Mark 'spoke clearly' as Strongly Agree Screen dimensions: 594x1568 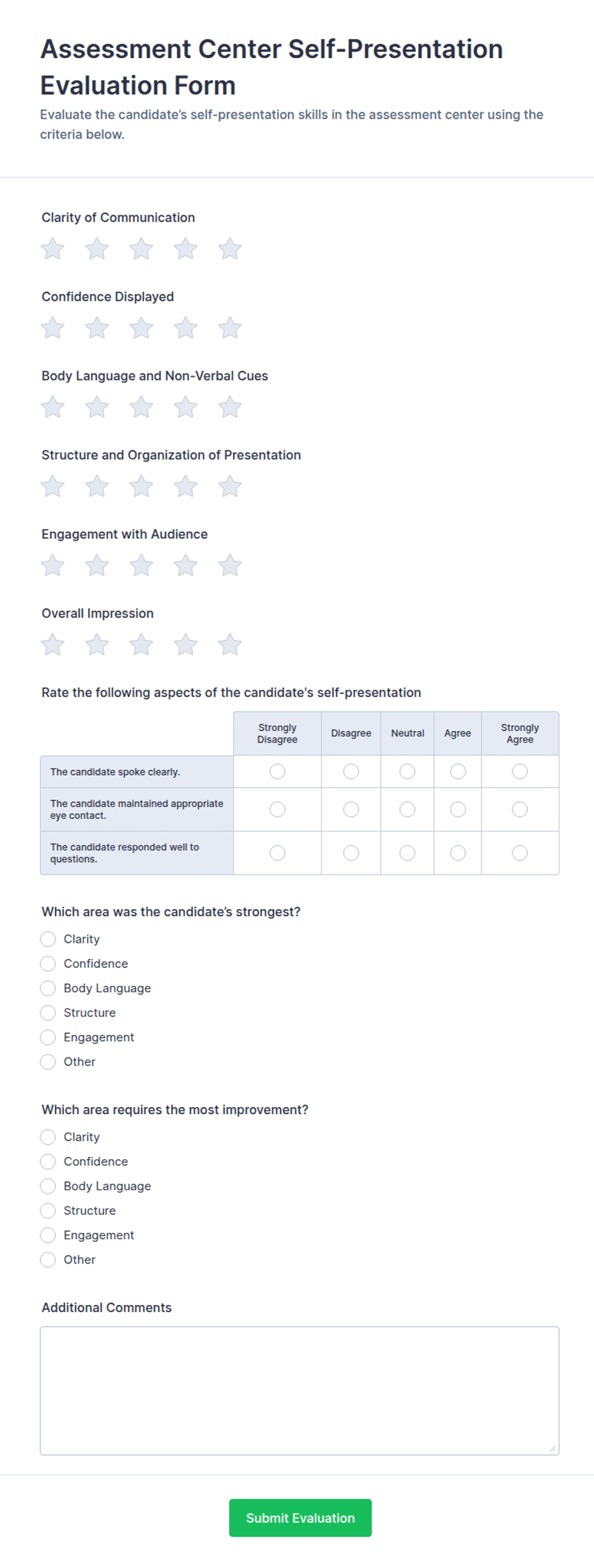coord(520,771)
